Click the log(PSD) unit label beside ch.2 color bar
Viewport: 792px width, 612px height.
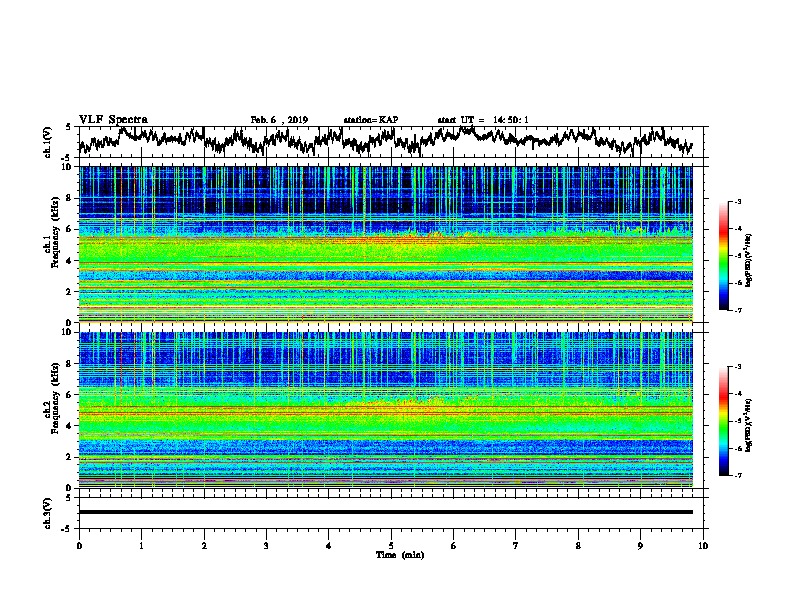[749, 425]
